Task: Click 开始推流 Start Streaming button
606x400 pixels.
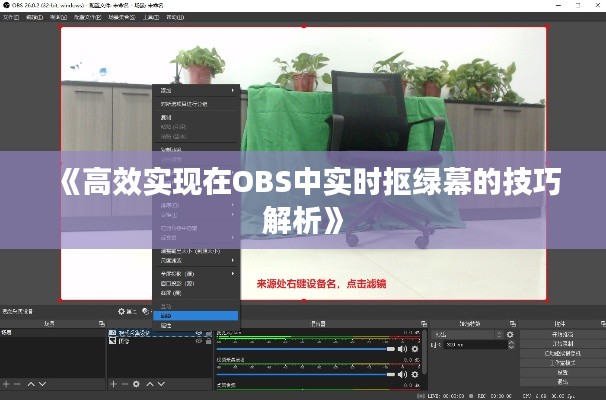Action: point(562,334)
